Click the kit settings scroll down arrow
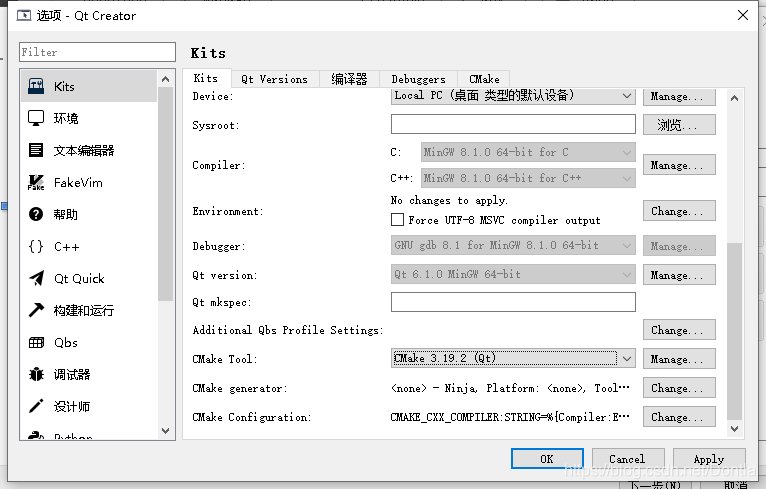This screenshot has width=766, height=489. pyautogui.click(x=734, y=428)
